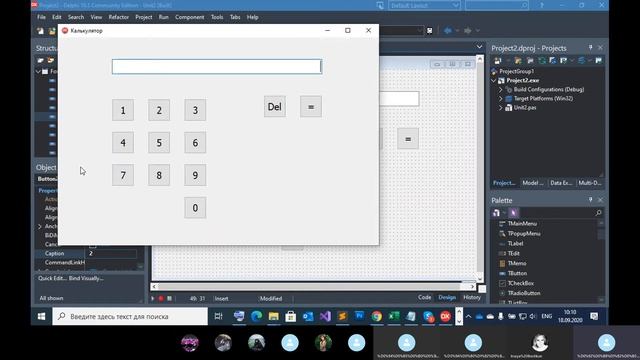The height and width of the screenshot is (360, 640).
Task: Switch to the Model view tab
Action: [533, 183]
